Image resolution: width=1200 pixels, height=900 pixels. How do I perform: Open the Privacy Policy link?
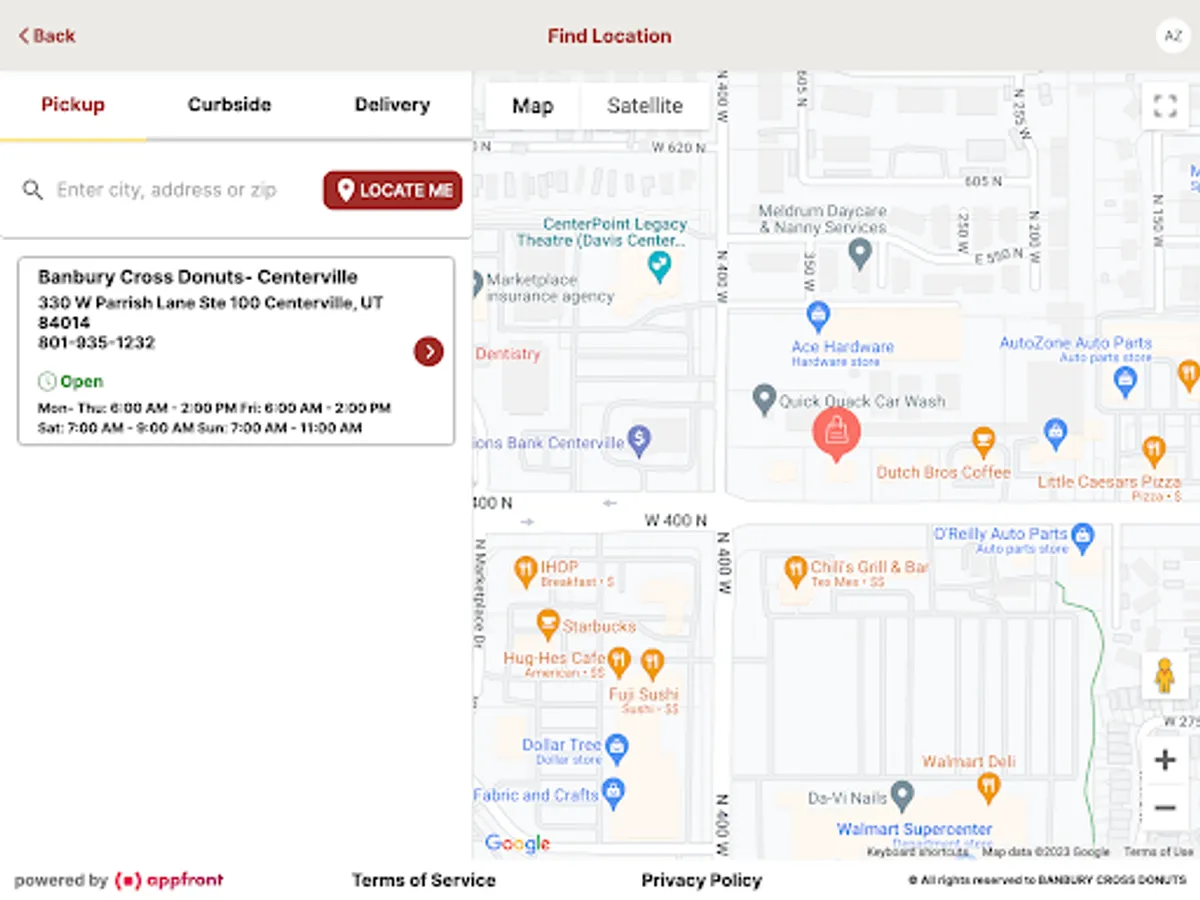(701, 880)
